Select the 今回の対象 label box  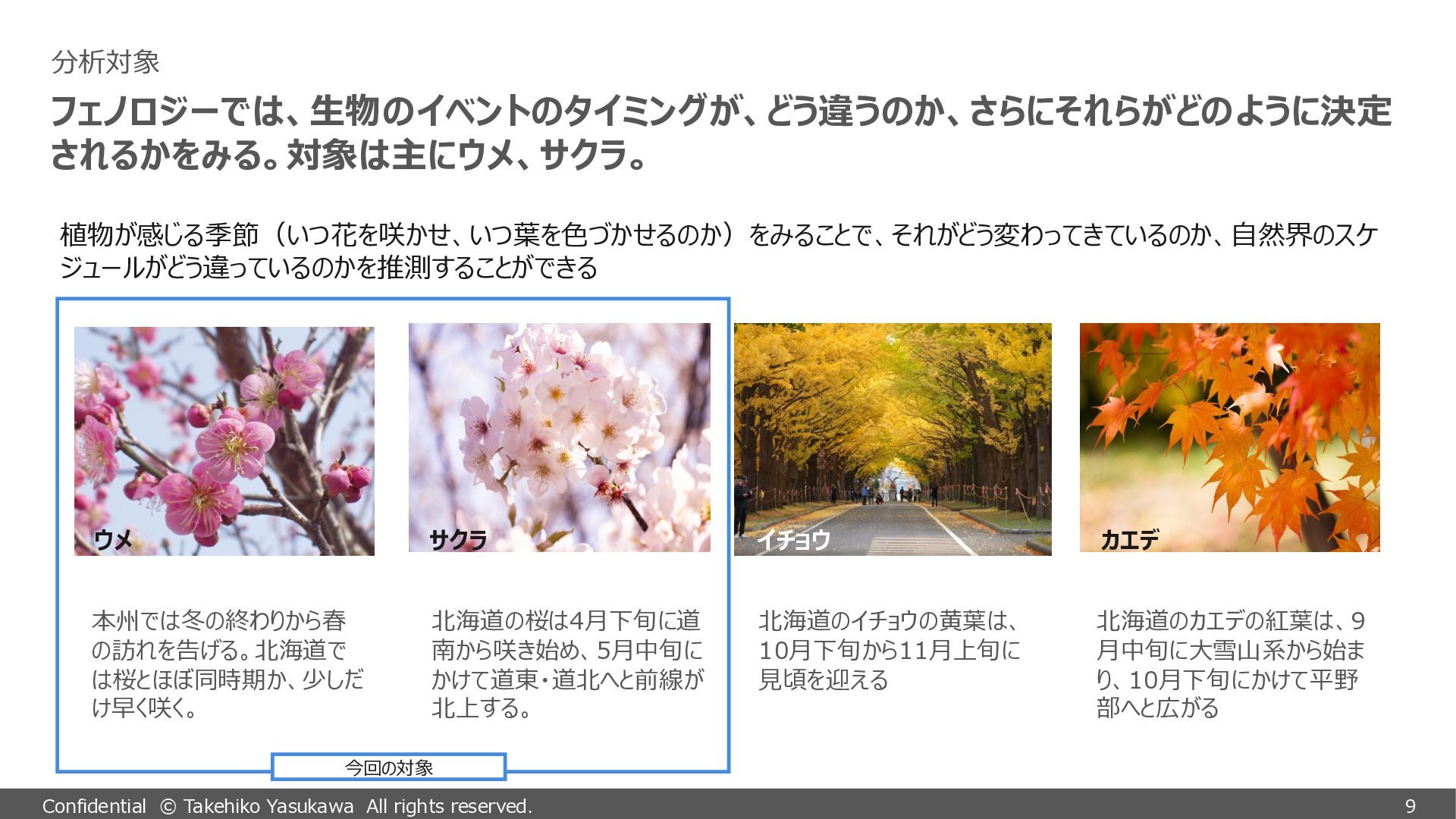[388, 767]
